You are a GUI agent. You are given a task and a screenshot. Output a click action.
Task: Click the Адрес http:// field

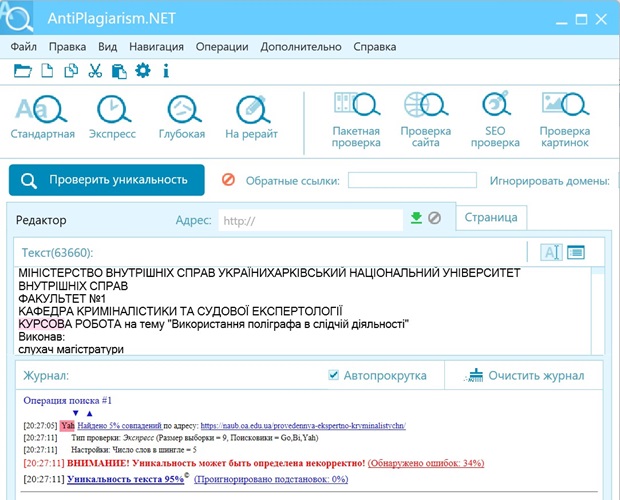pyautogui.click(x=311, y=220)
